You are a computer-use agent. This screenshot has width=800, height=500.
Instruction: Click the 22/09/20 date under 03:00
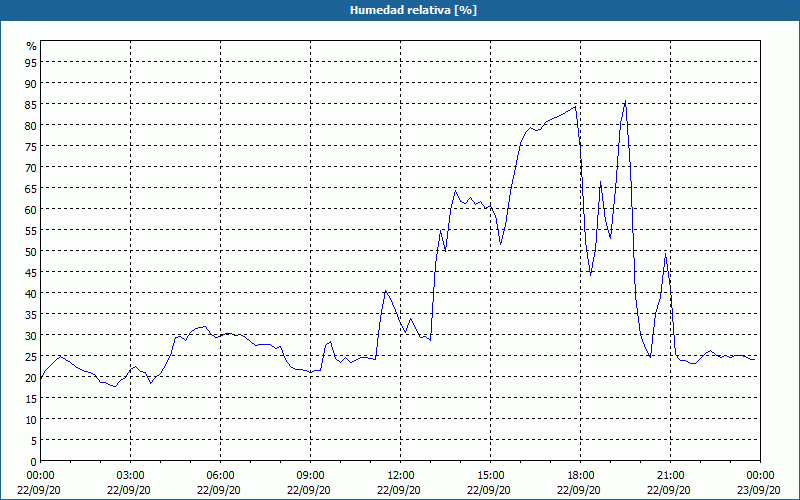[x=129, y=490]
